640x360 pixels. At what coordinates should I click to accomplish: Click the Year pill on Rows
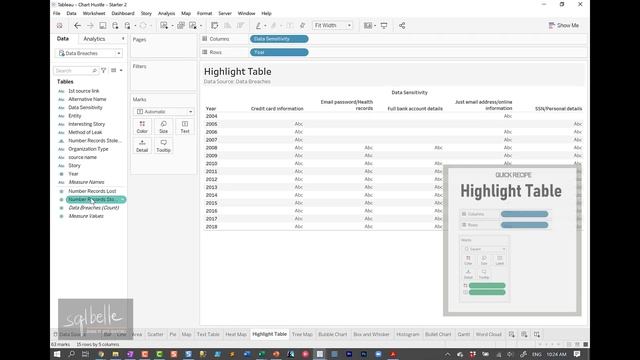pos(279,52)
